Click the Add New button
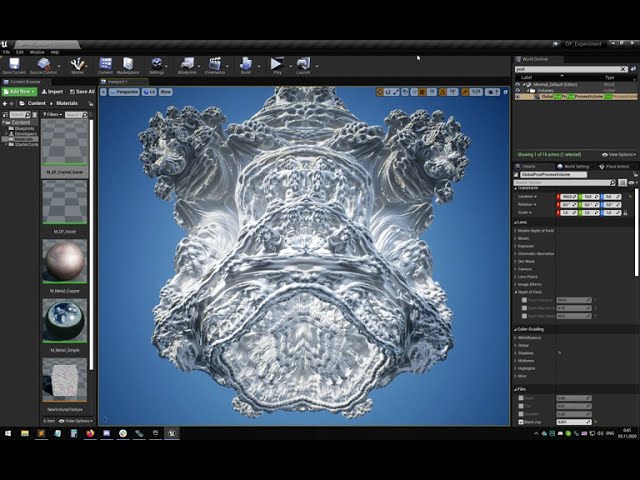 [x=20, y=92]
